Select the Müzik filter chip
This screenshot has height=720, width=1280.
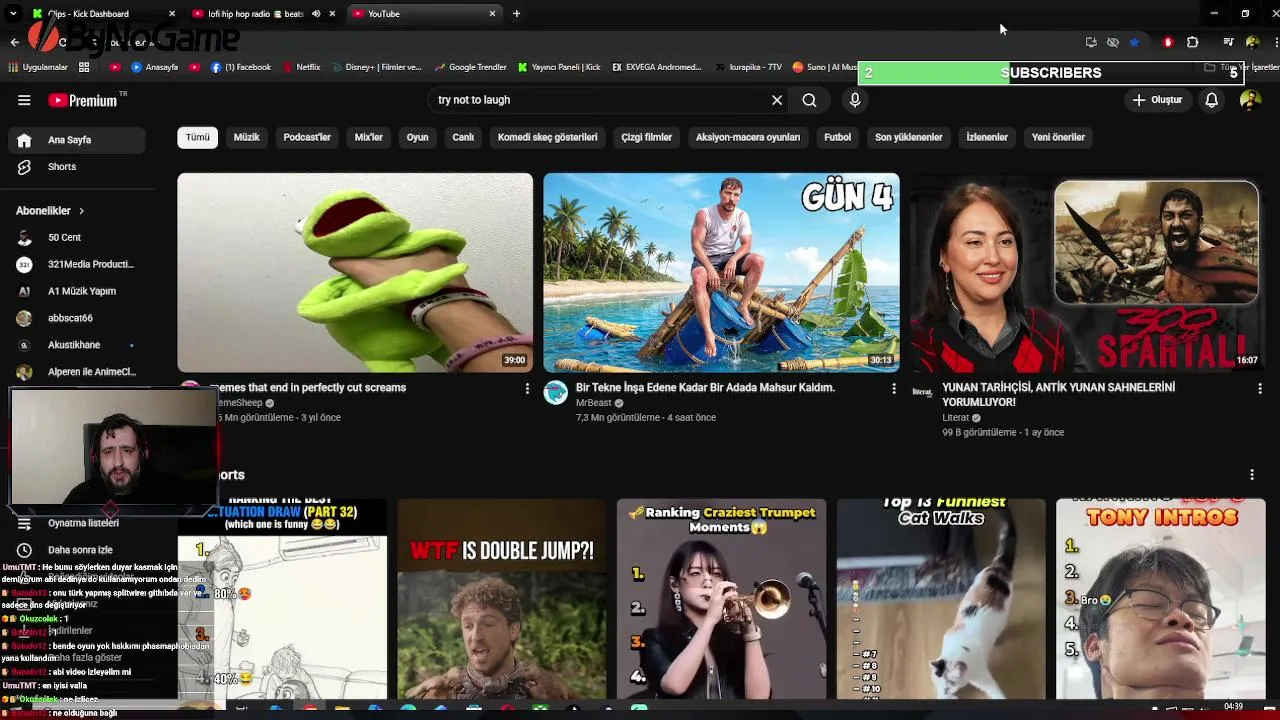tap(246, 137)
